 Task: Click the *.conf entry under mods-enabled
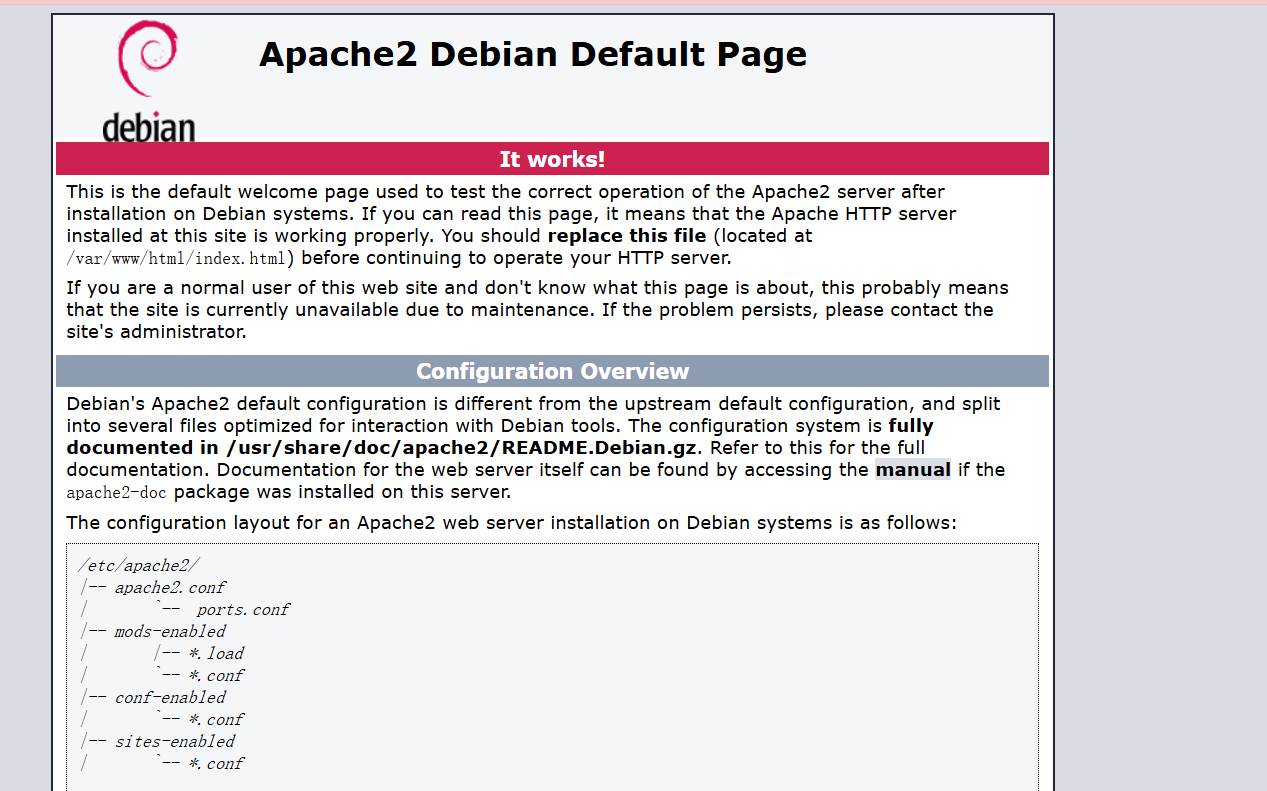tap(216, 676)
